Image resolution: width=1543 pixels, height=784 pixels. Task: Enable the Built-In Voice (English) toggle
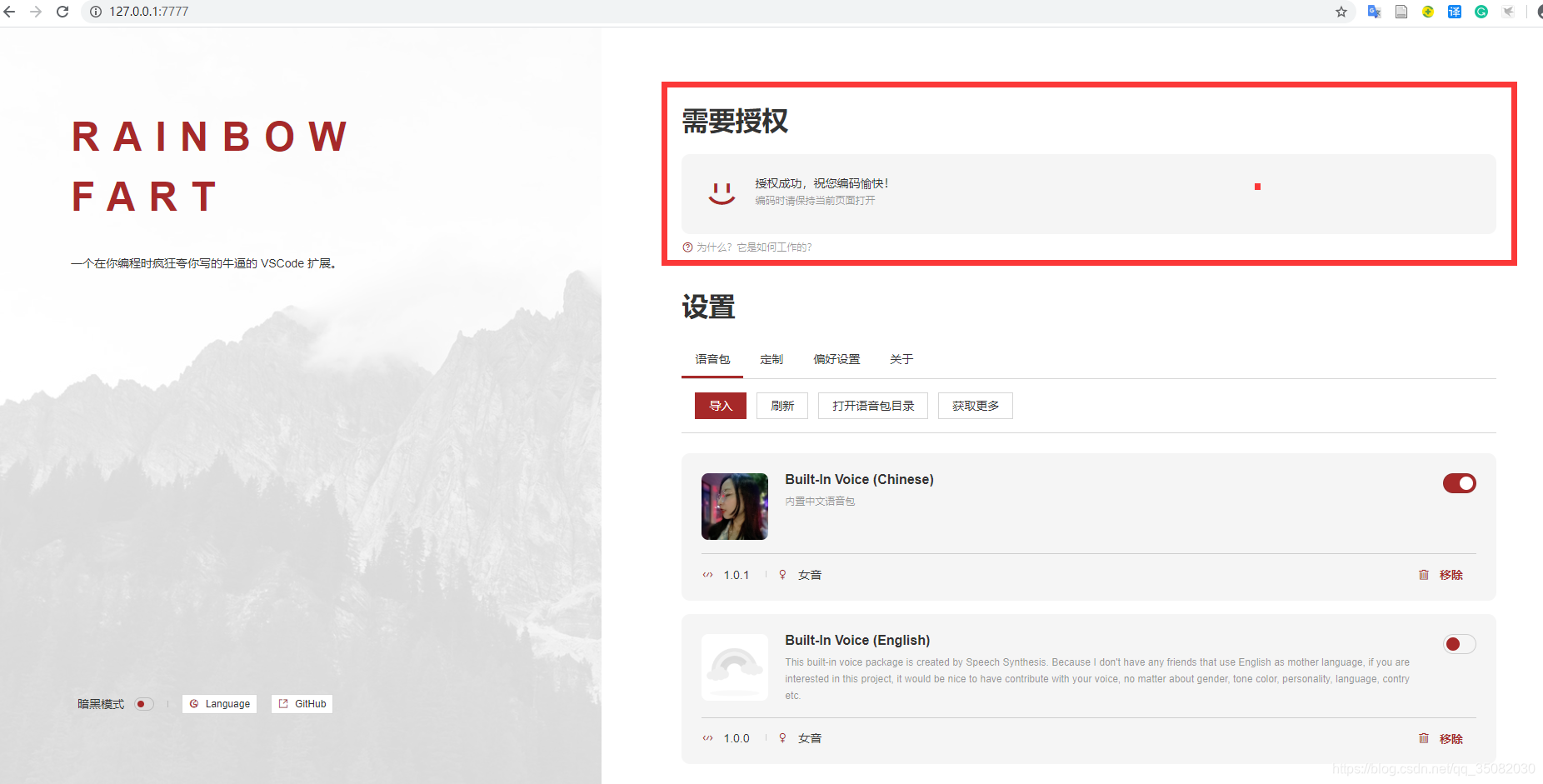pos(1460,644)
